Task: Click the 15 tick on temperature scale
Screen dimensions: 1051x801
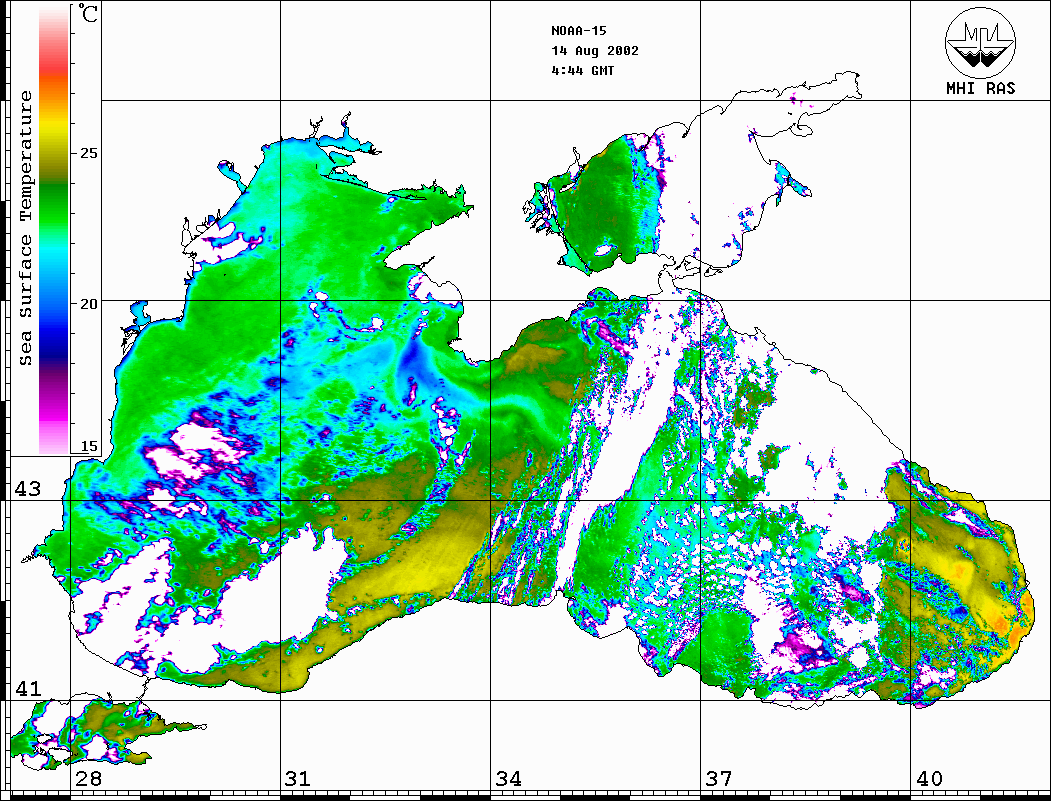Action: [x=88, y=446]
